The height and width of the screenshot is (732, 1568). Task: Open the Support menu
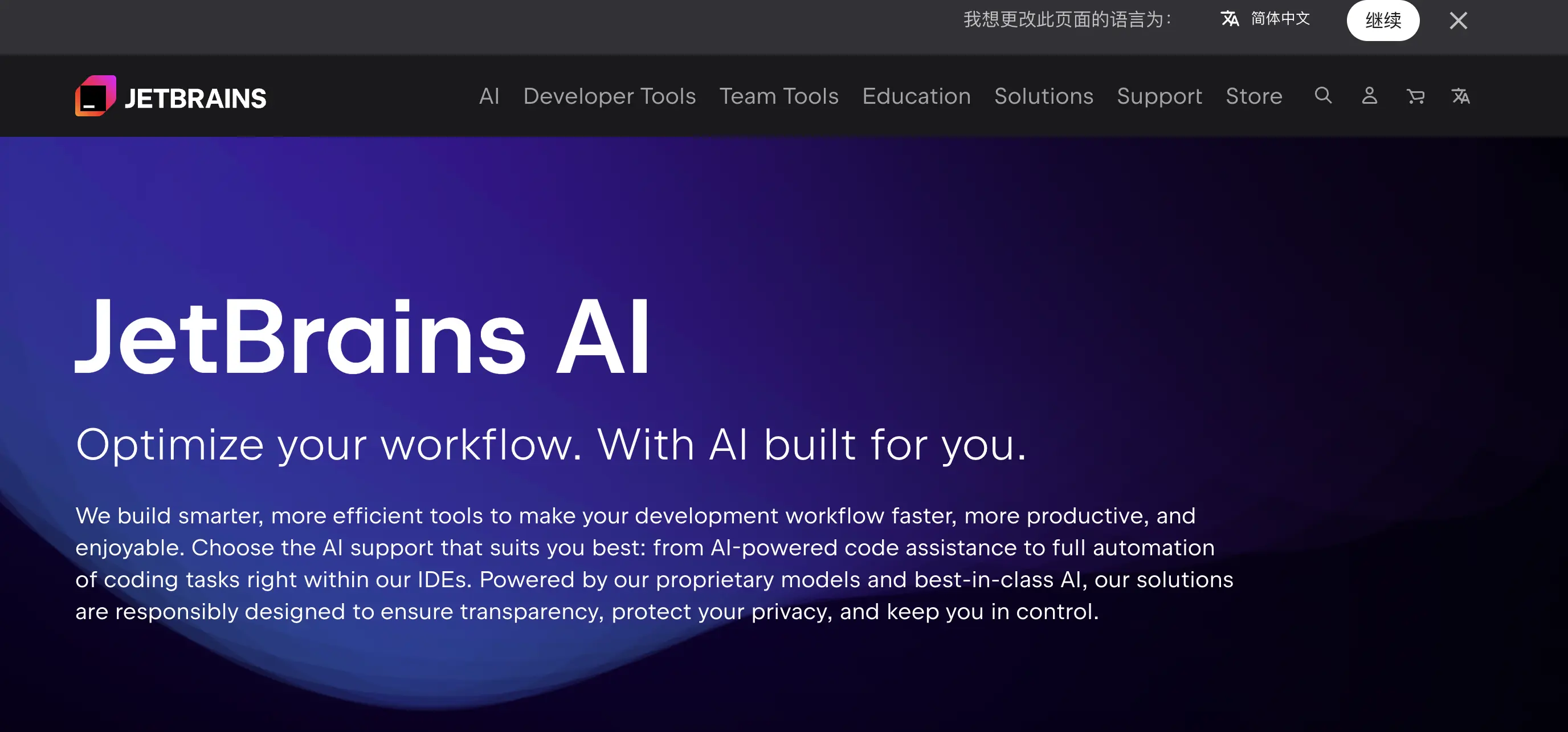pyautogui.click(x=1159, y=96)
